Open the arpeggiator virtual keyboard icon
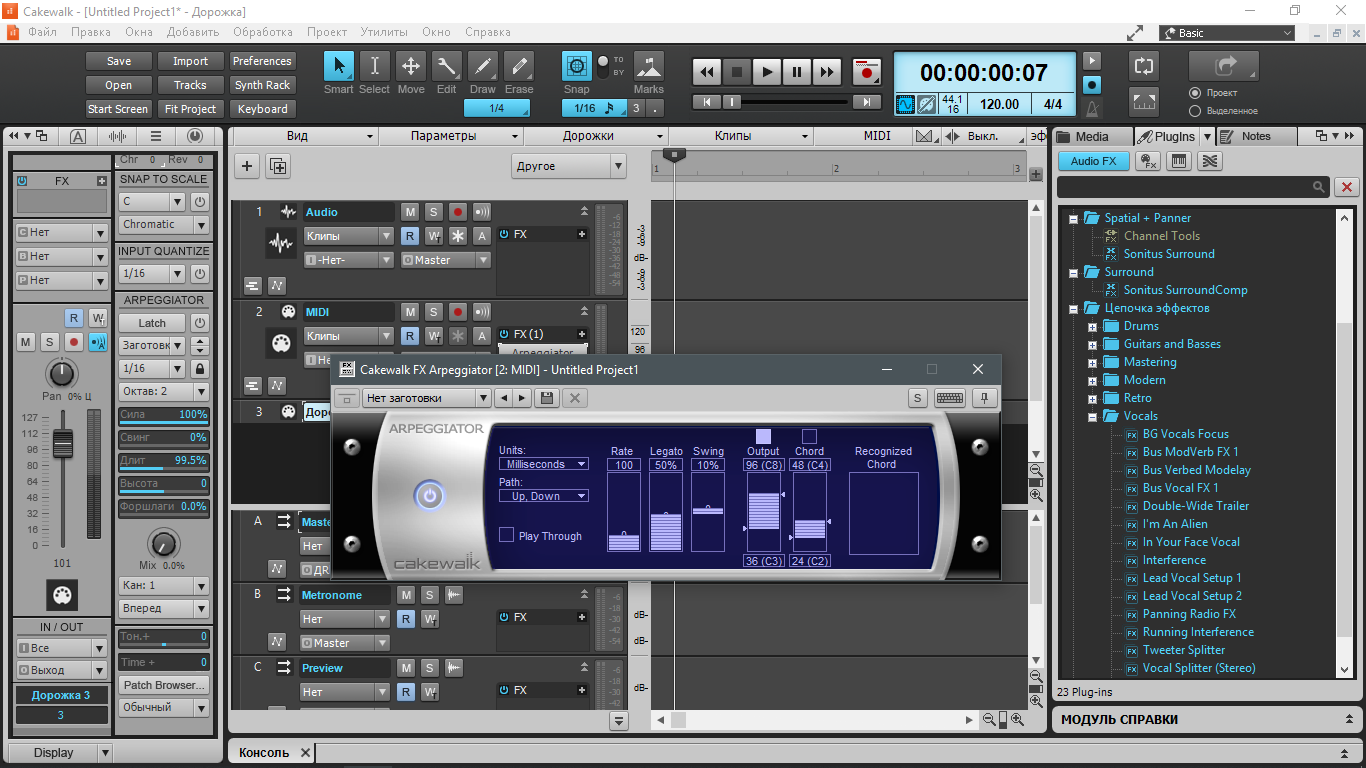This screenshot has height=768, width=1366. (x=950, y=398)
